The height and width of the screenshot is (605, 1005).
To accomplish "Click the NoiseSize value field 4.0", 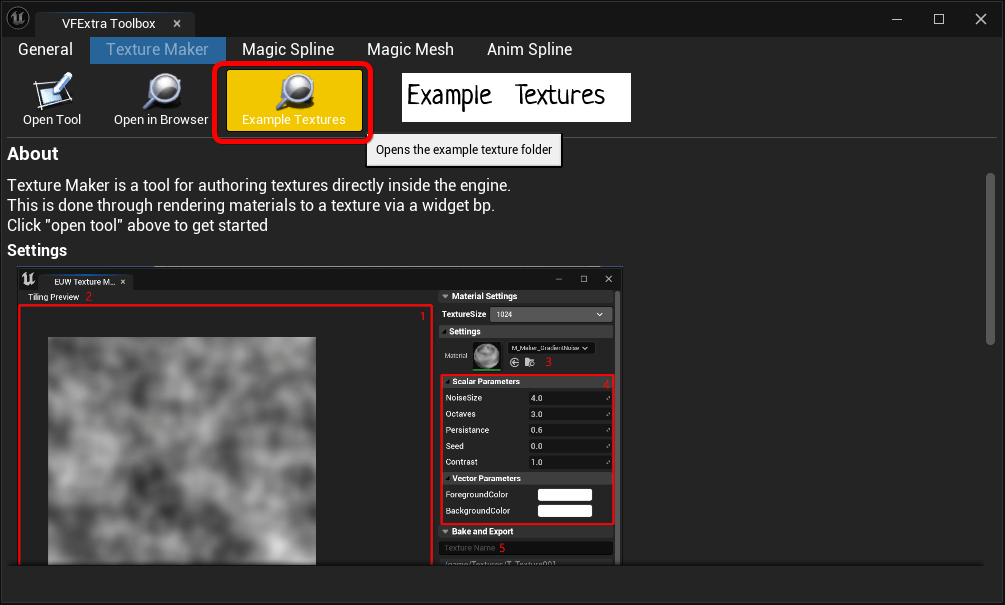I will click(x=569, y=398).
